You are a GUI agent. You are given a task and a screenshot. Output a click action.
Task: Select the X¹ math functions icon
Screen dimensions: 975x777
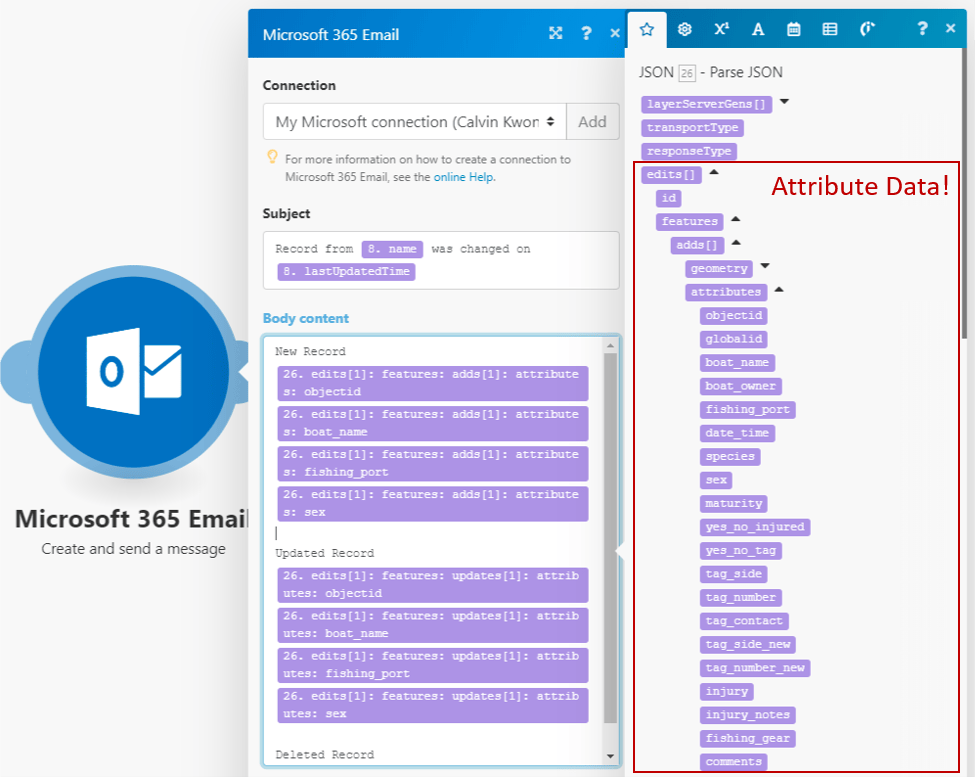click(721, 29)
